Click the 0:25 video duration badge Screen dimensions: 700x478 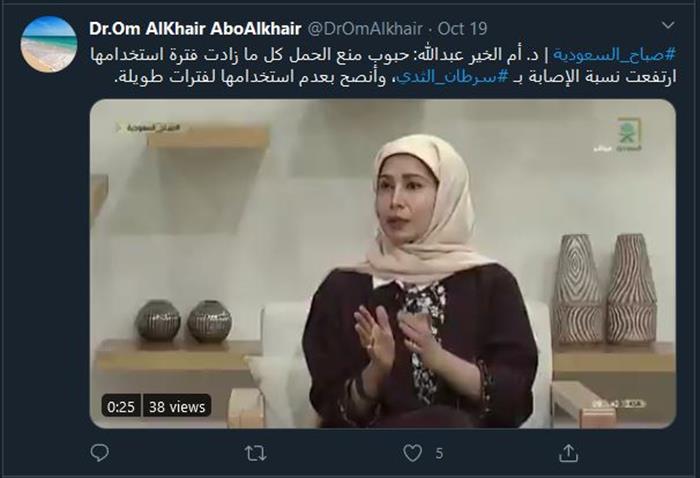pos(121,407)
